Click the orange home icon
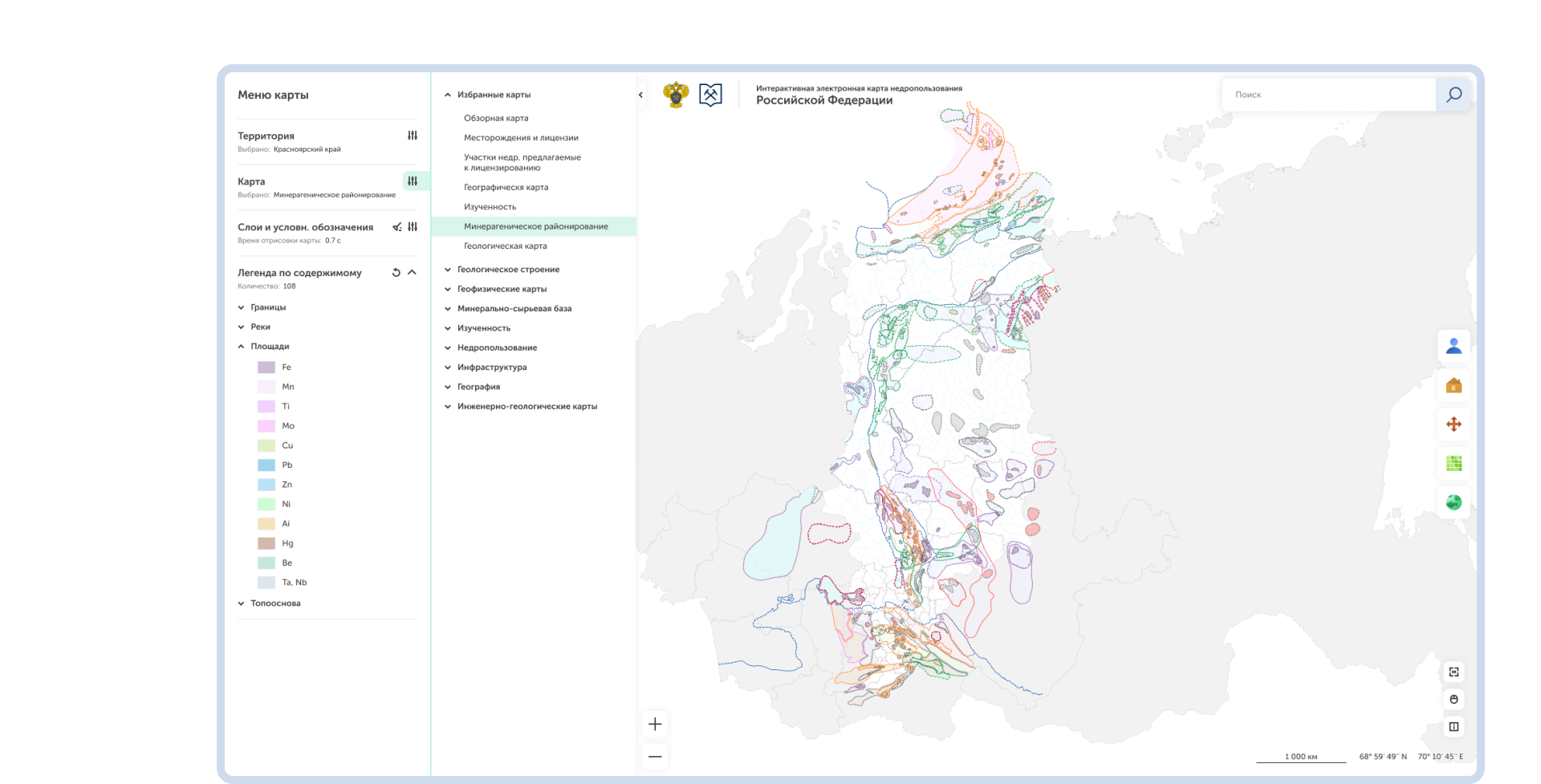The height and width of the screenshot is (784, 1541). click(x=1454, y=385)
